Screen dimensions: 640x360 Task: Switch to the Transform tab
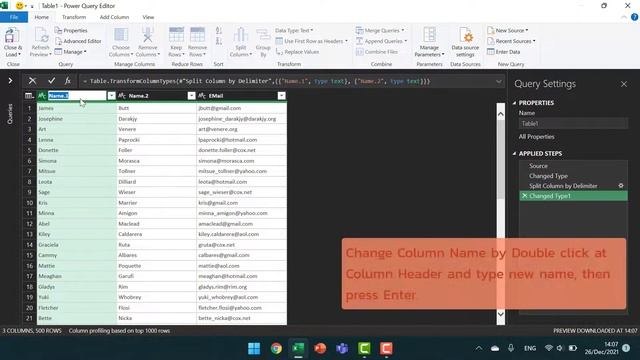coord(74,17)
